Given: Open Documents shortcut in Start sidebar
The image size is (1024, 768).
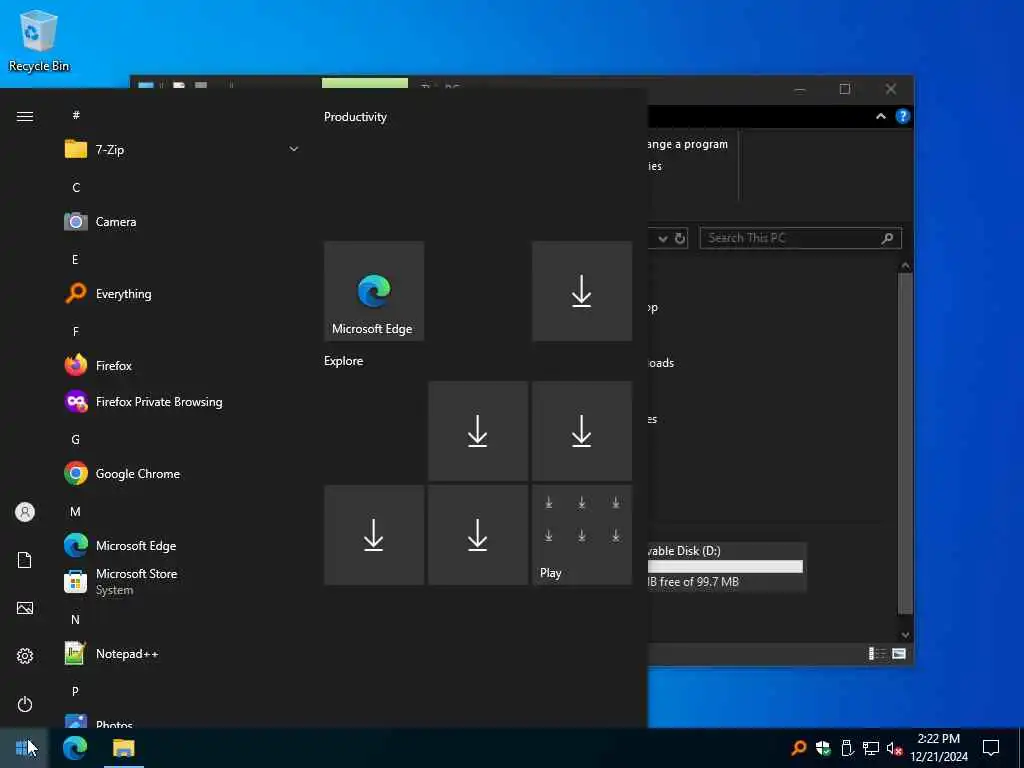Looking at the screenshot, I should [x=25, y=560].
